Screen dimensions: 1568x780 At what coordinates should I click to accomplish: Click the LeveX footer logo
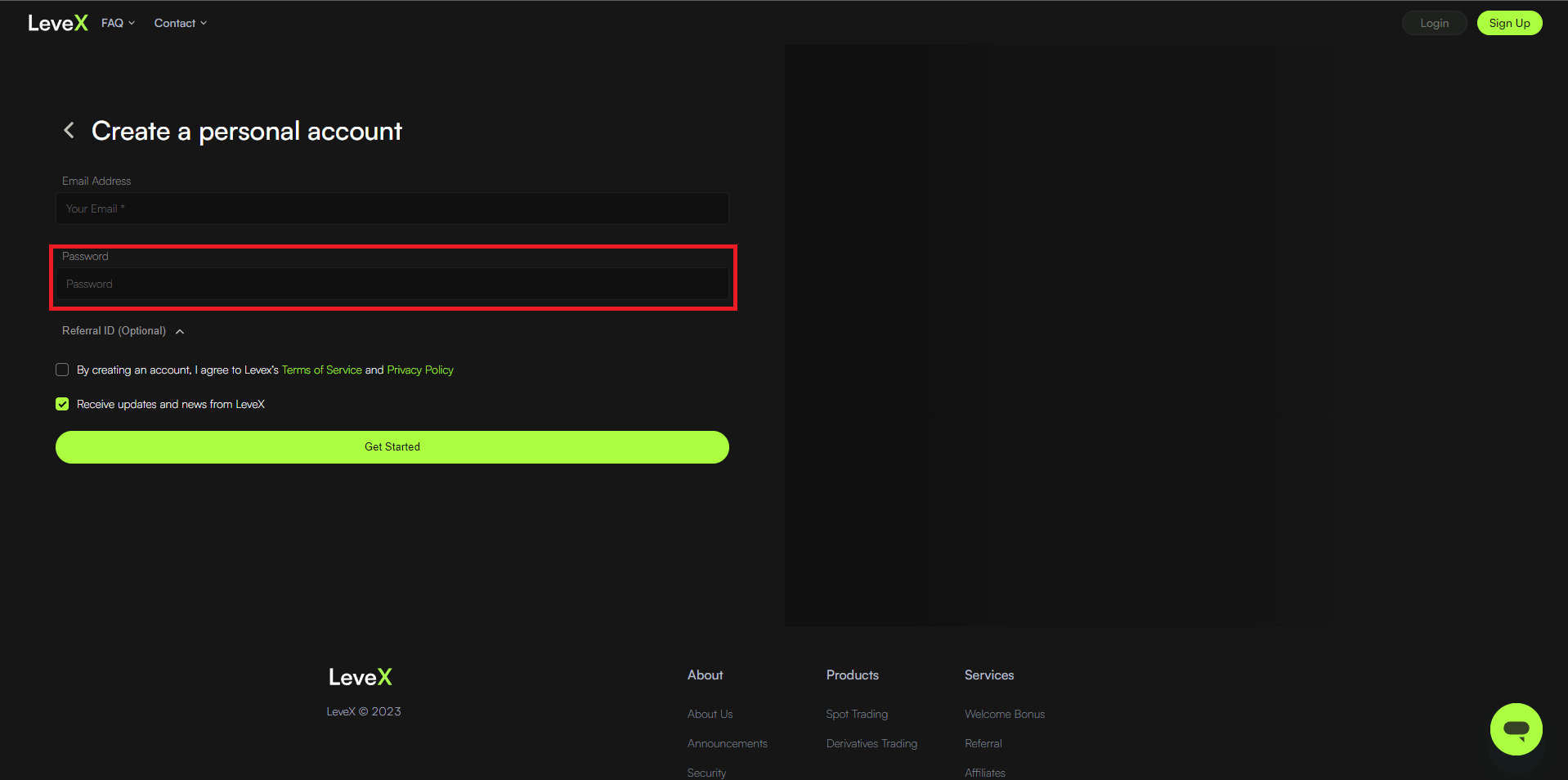361,677
